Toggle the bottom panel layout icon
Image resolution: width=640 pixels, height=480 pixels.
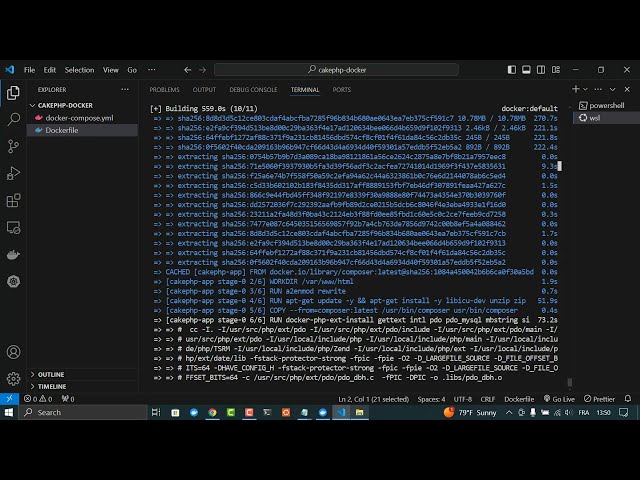tap(526, 70)
